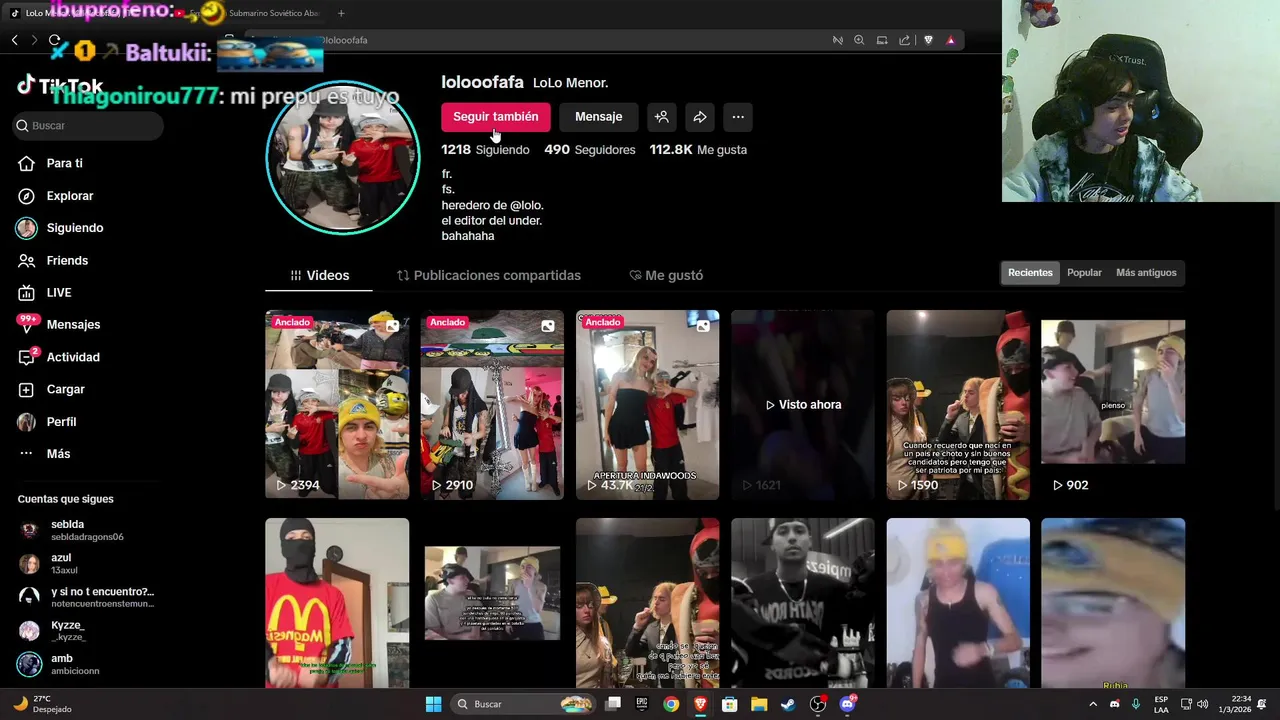Go to LIVE section
1280x720 pixels.
tap(59, 292)
